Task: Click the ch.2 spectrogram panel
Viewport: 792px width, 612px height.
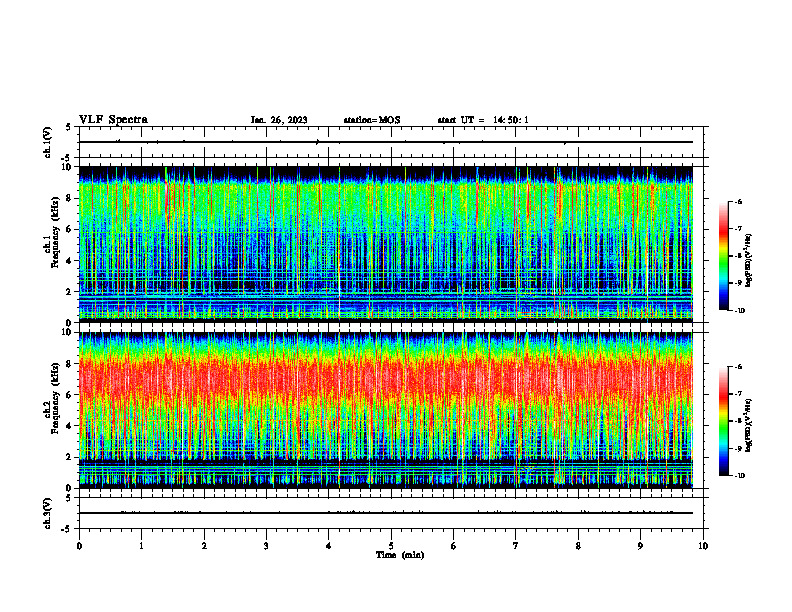Action: pyautogui.click(x=386, y=410)
